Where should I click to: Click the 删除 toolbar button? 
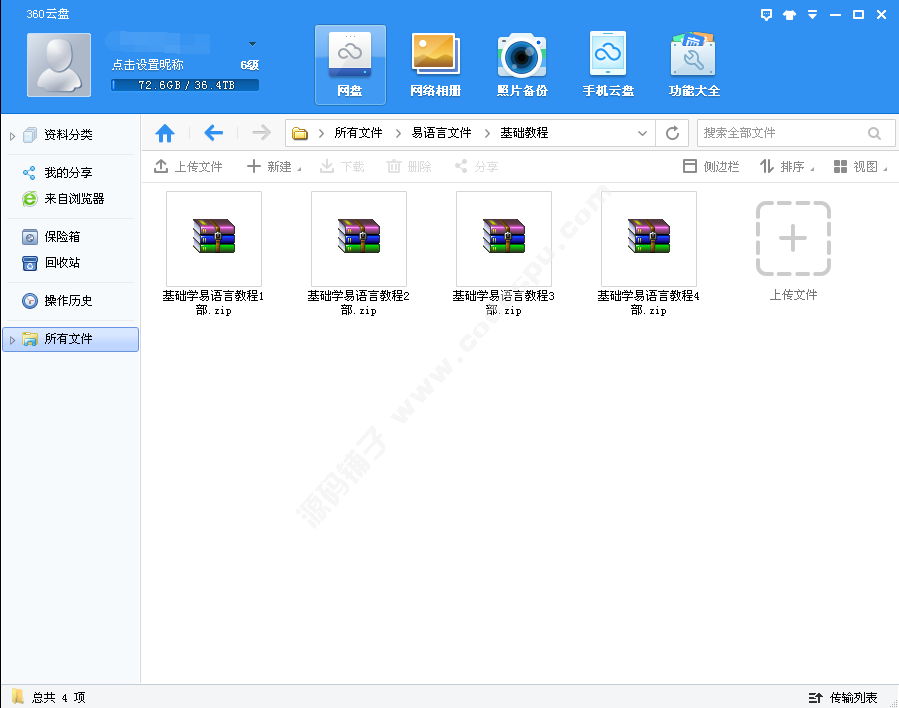[409, 166]
